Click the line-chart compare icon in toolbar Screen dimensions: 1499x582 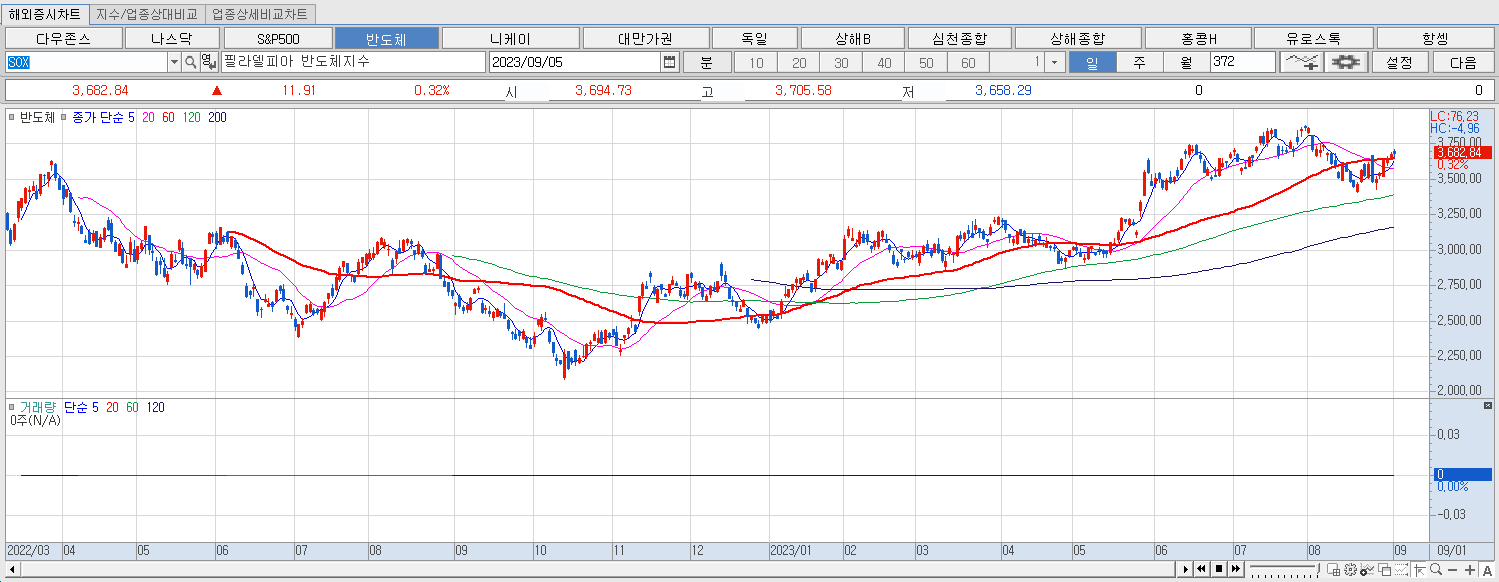1301,62
